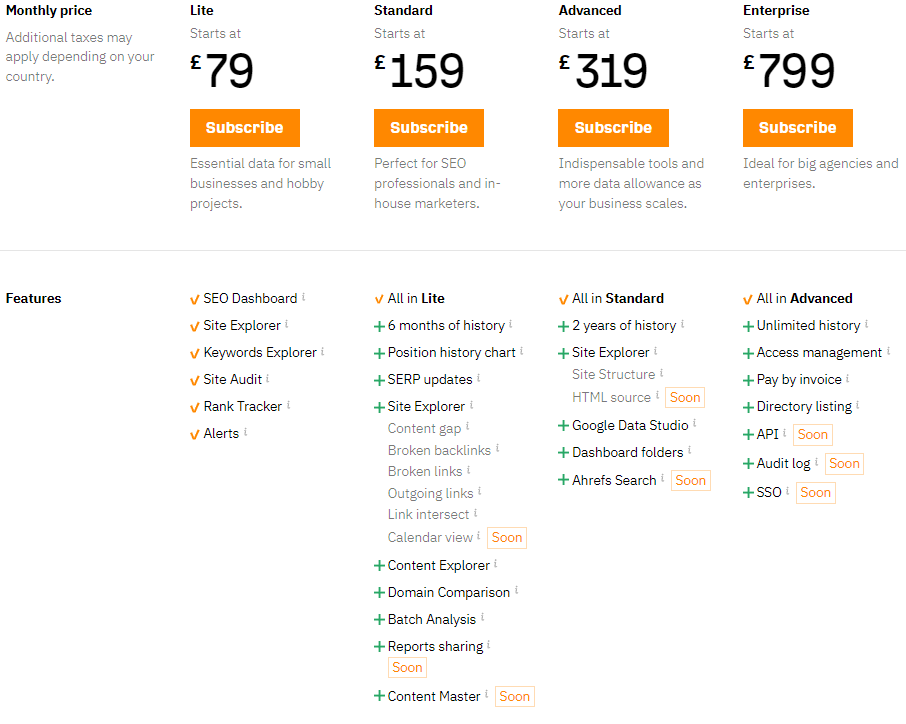Open Domain Comparison info icon
Viewport: 906px width, 724px height.
click(517, 591)
